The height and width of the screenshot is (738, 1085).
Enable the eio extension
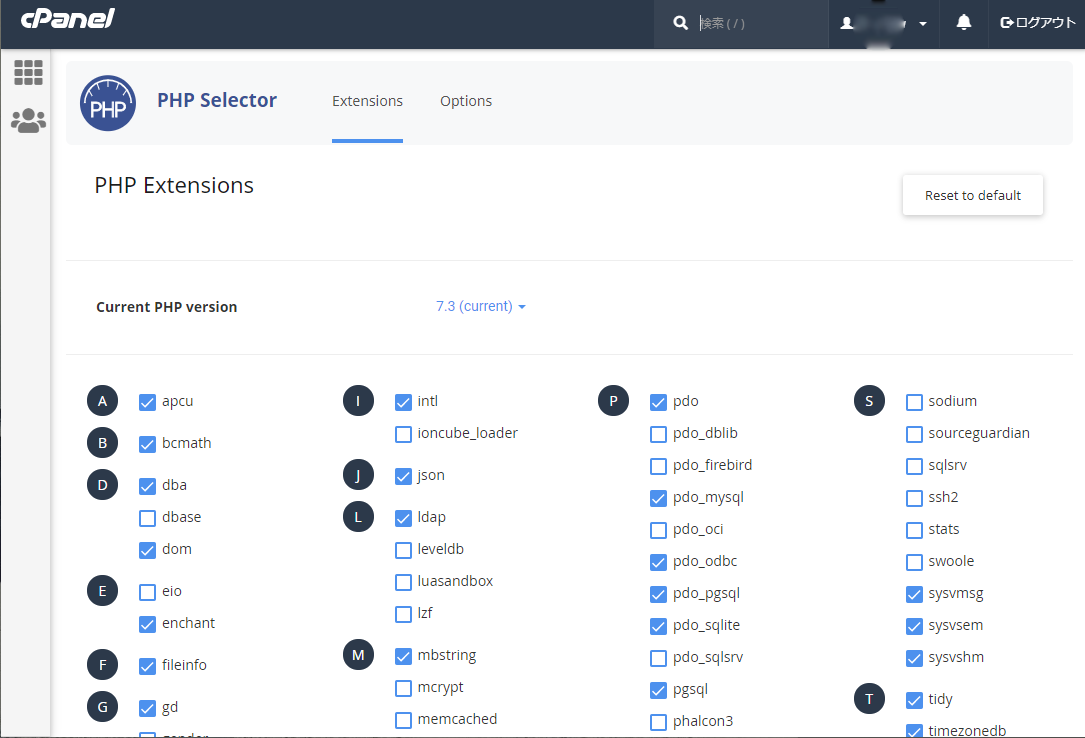(x=147, y=592)
